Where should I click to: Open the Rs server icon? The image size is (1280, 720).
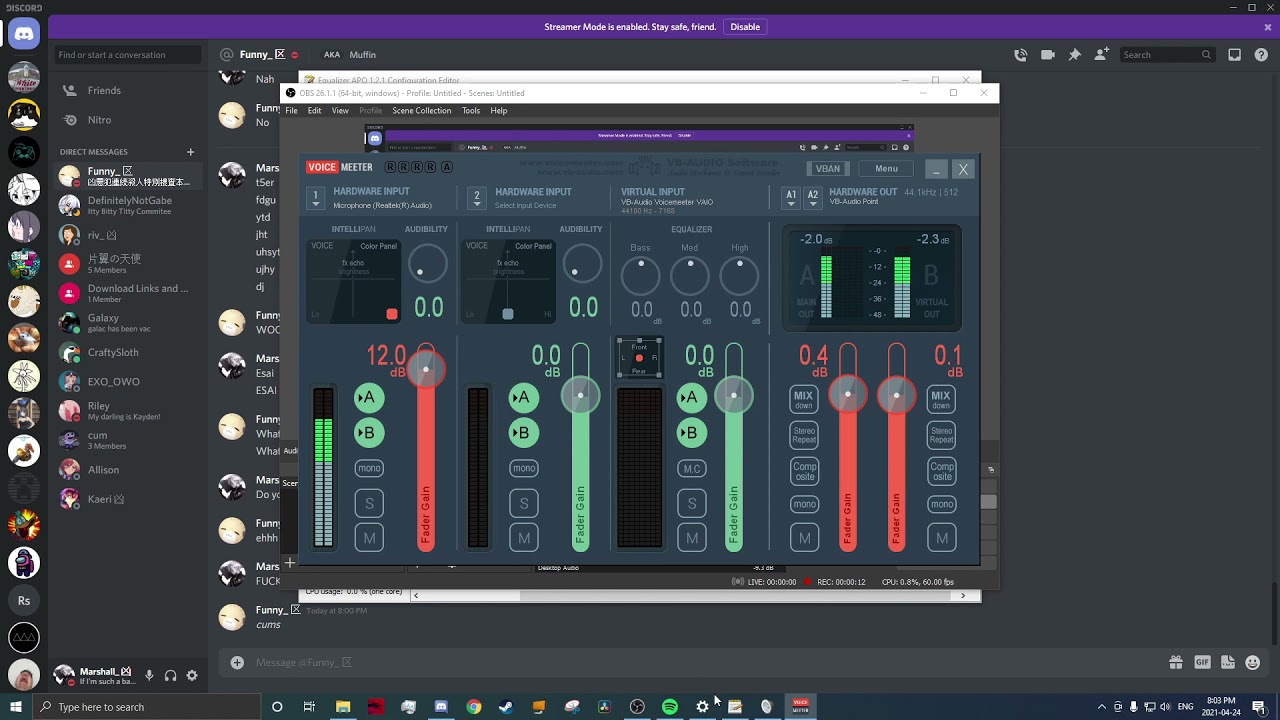click(x=24, y=601)
